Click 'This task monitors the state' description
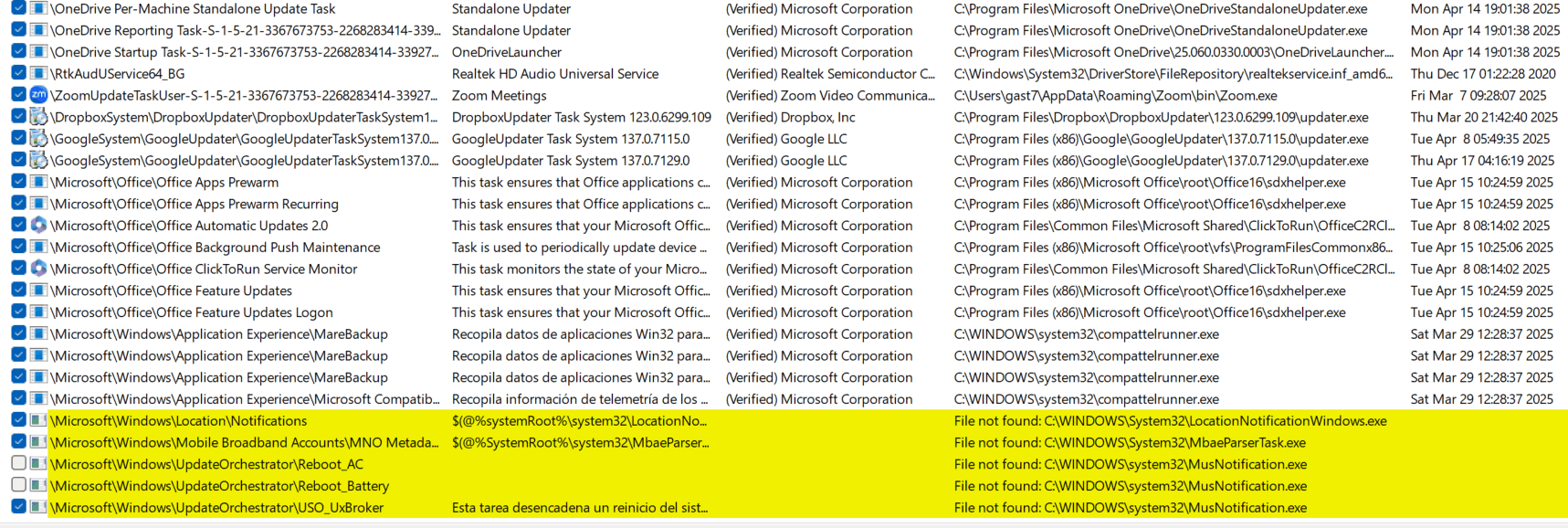This screenshot has width=1568, height=528. (580, 269)
